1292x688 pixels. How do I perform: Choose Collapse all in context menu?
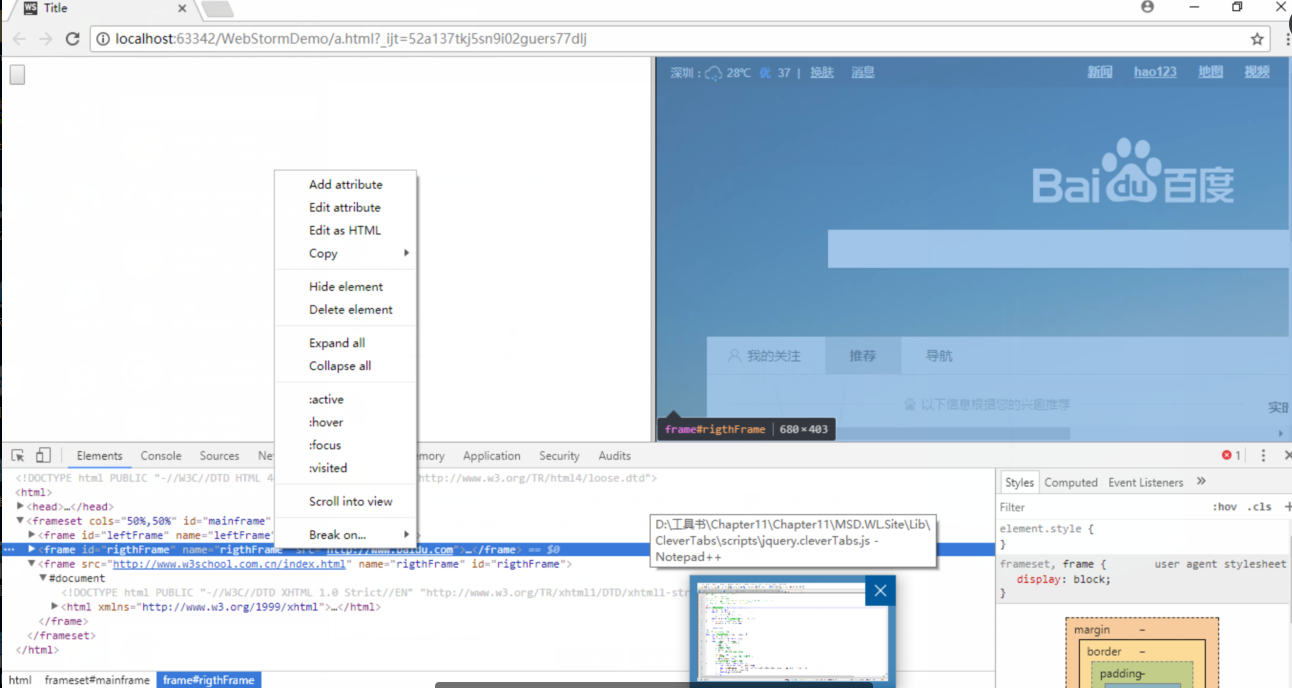(x=345, y=365)
